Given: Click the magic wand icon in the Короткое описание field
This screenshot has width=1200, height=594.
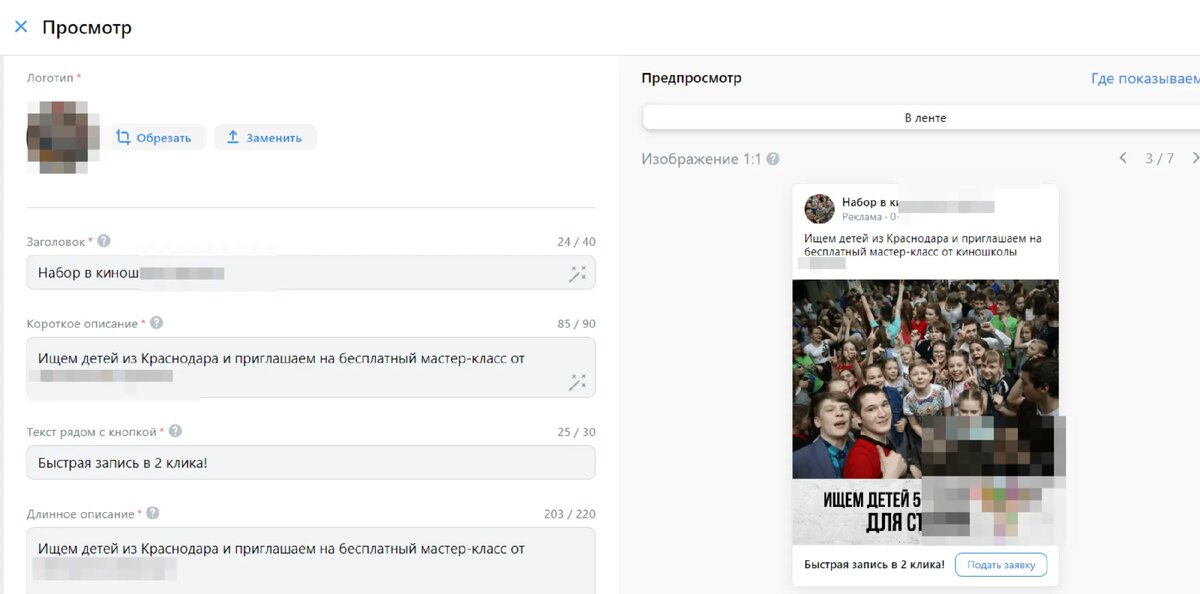Looking at the screenshot, I should click(577, 381).
